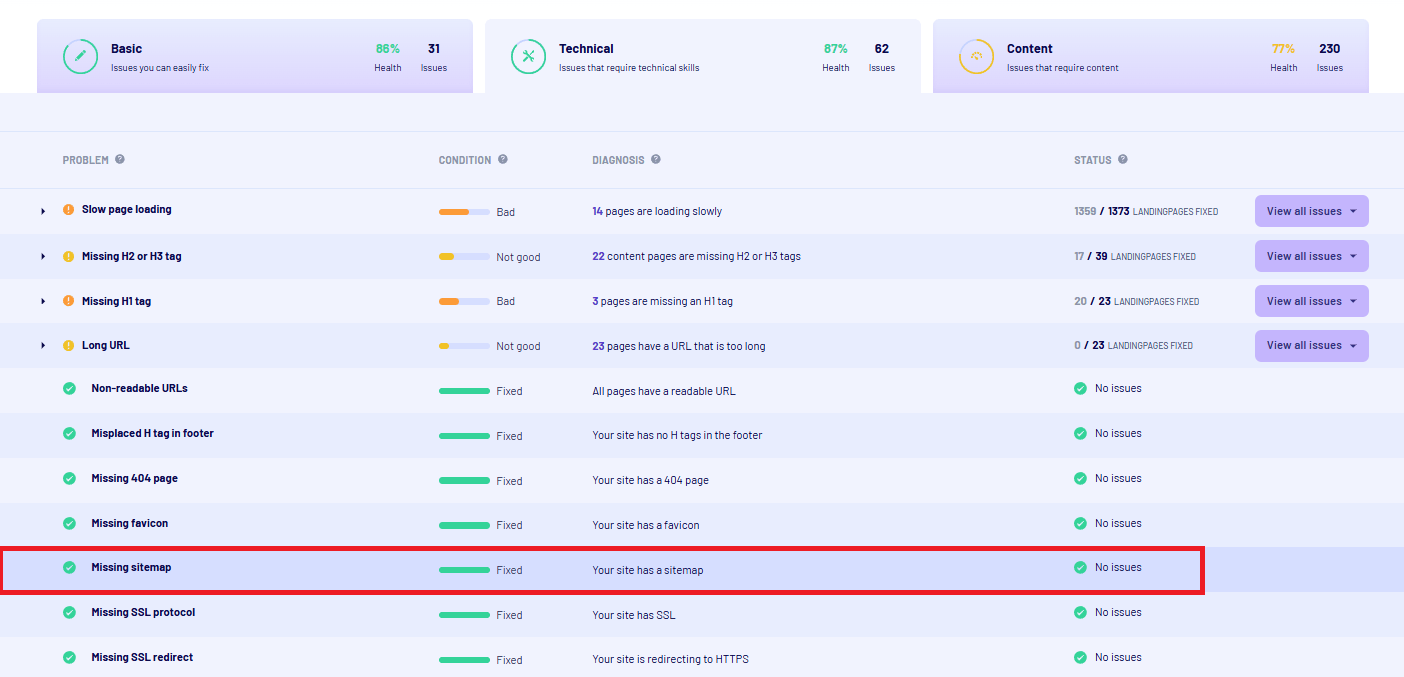Open View all issues dropdown for Long URL

point(1311,346)
